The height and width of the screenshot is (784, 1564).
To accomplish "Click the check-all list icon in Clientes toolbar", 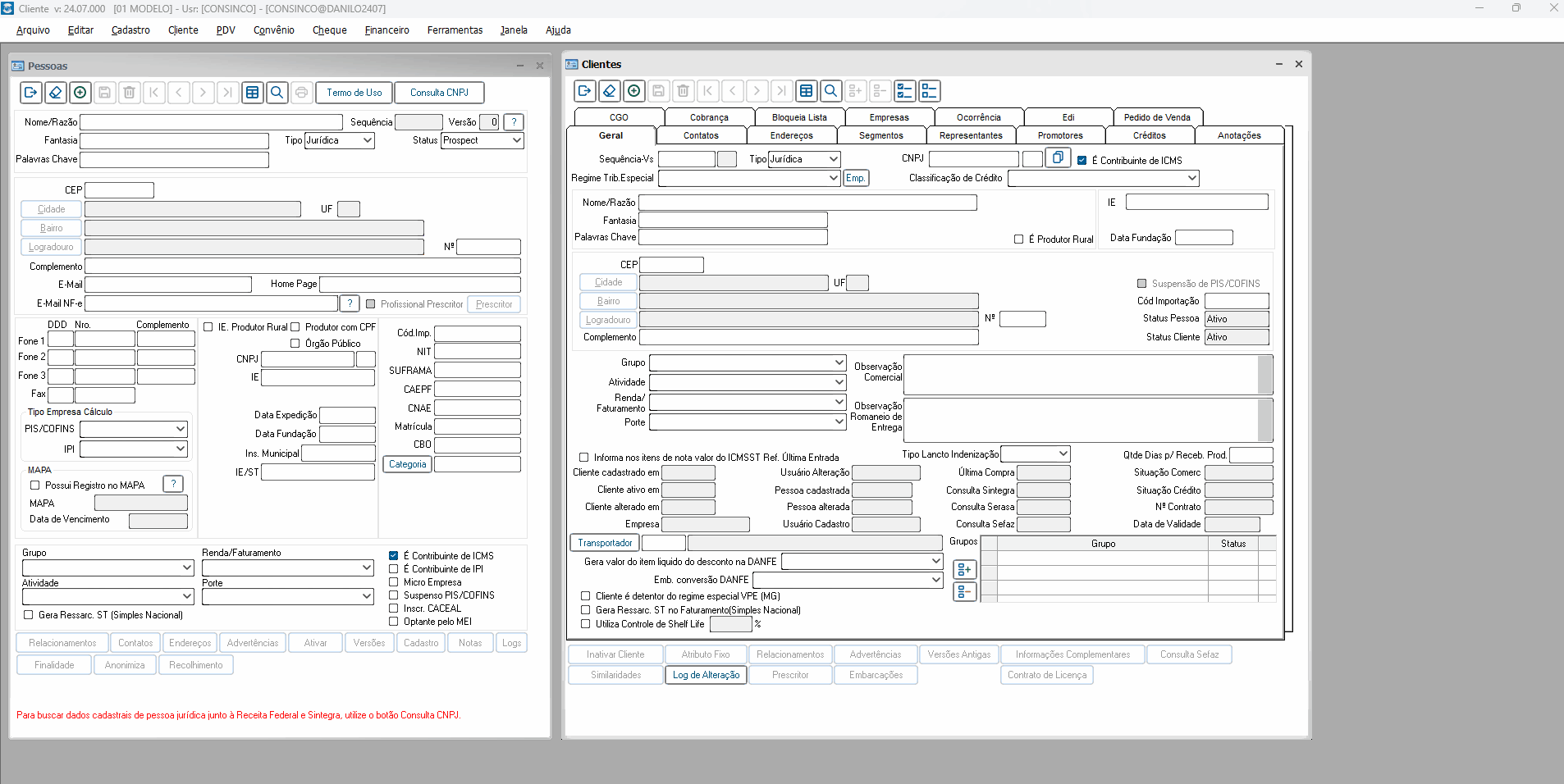I will pyautogui.click(x=904, y=91).
